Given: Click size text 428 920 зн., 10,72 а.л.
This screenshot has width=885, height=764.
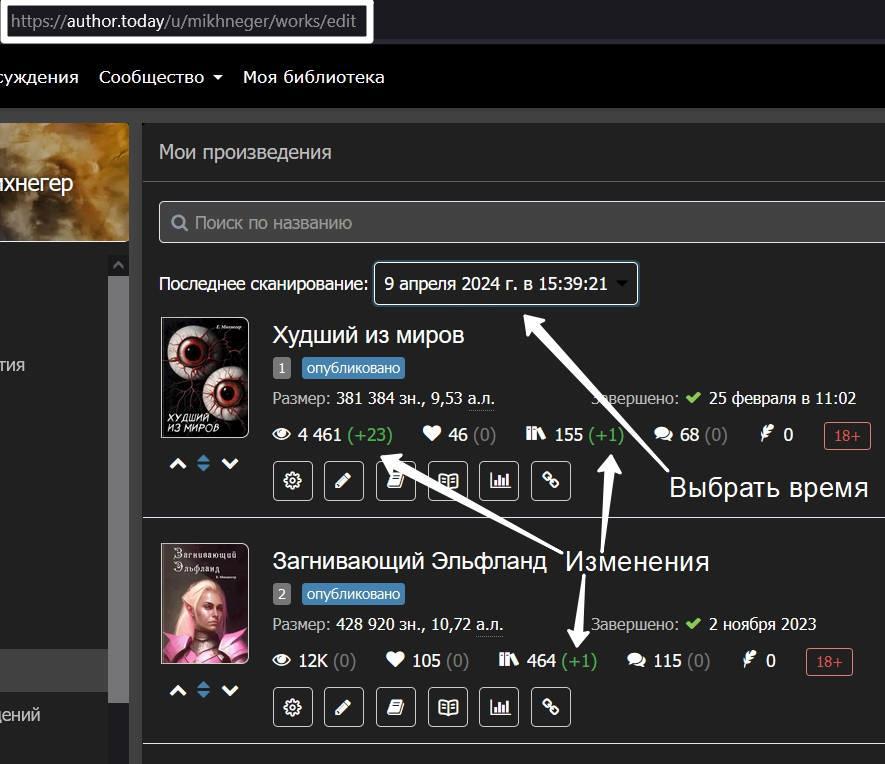Looking at the screenshot, I should click(x=419, y=625).
